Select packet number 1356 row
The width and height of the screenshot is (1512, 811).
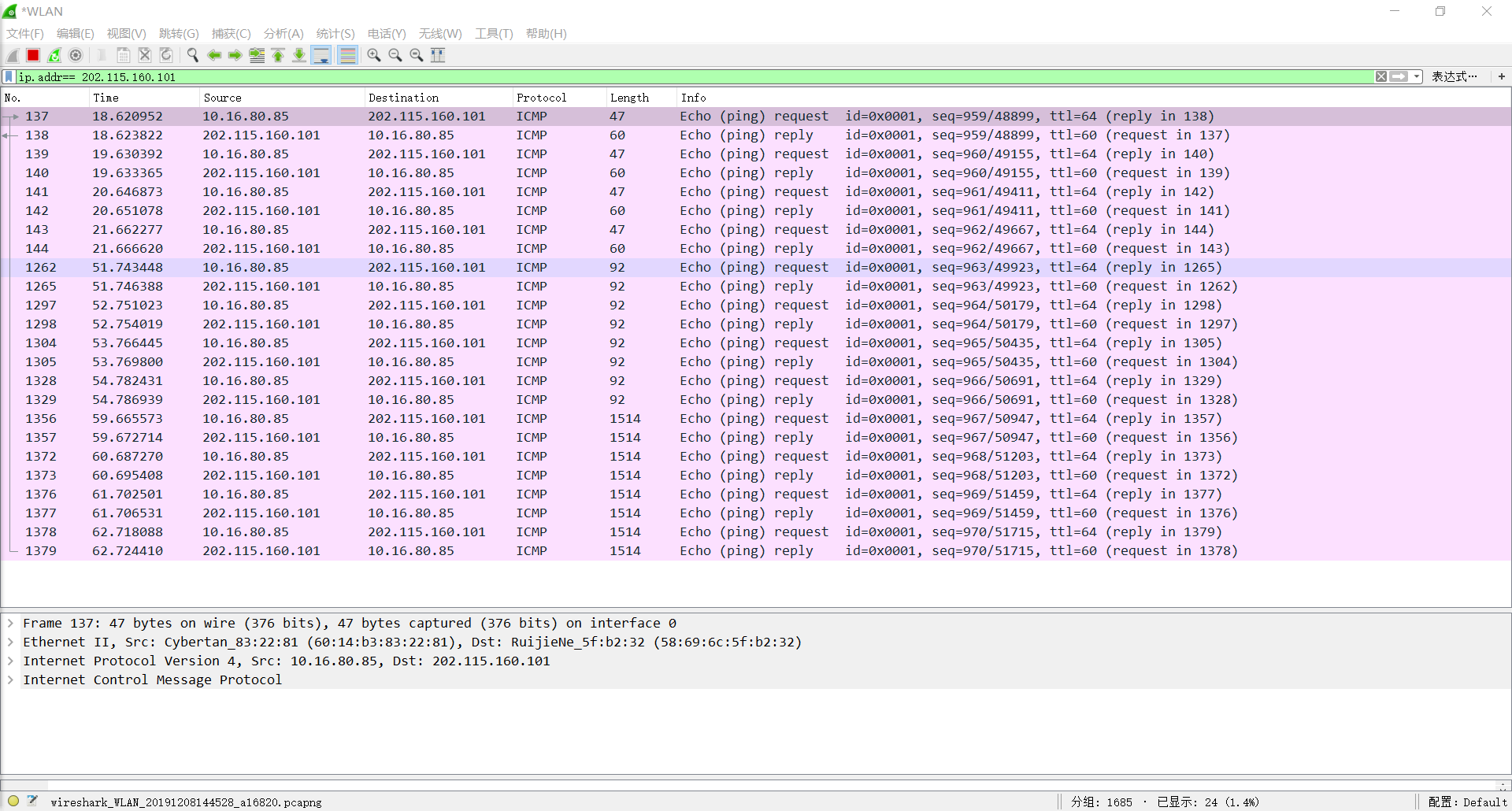point(756,419)
